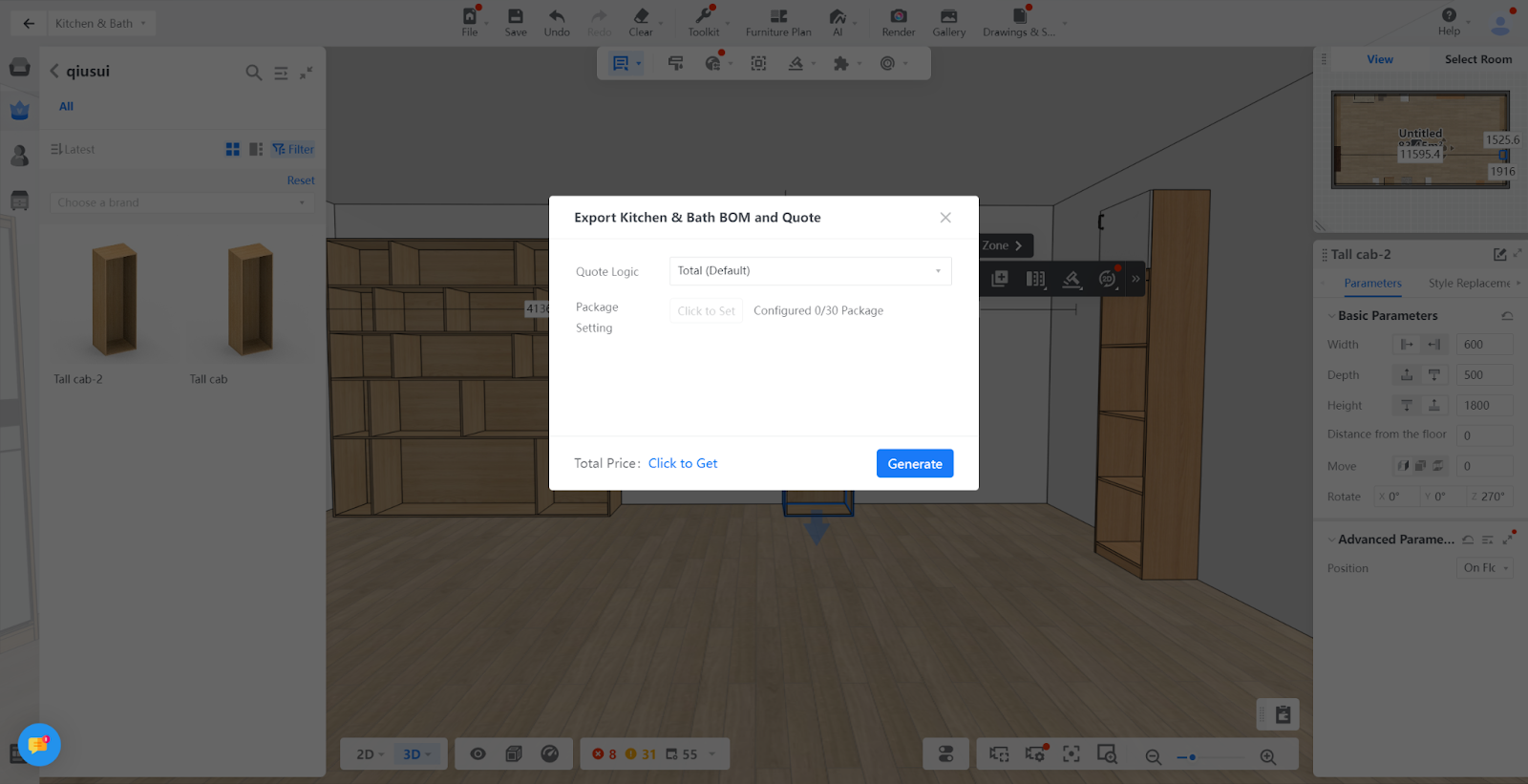Viewport: 1528px width, 784px height.
Task: Click the Save icon
Action: pos(516,17)
